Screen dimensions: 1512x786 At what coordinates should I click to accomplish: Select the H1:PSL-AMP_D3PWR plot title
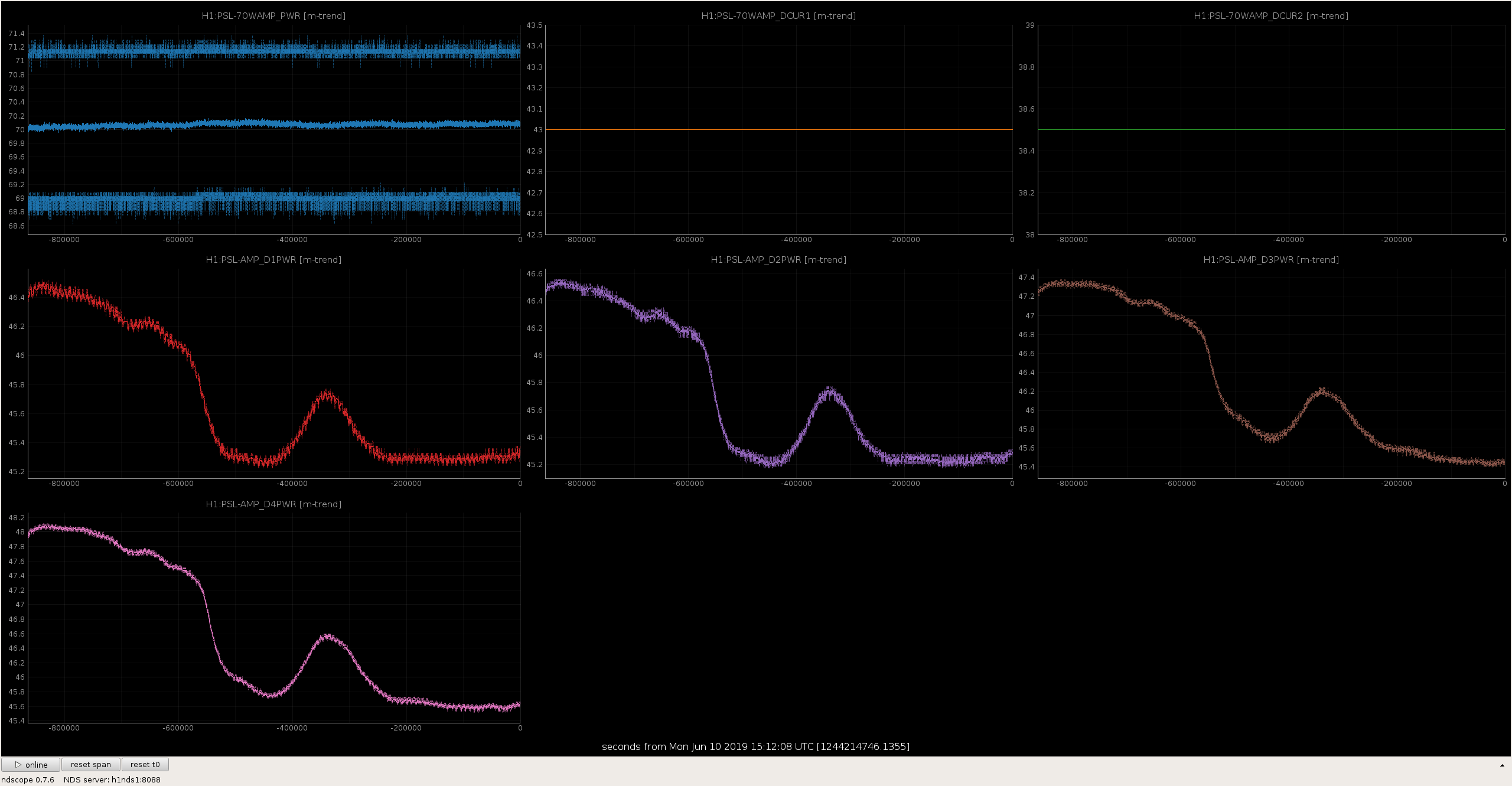coord(1271,260)
